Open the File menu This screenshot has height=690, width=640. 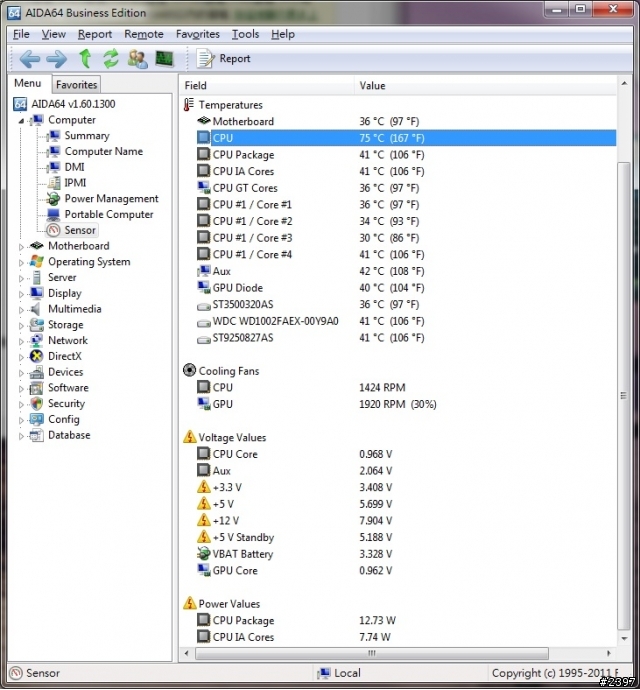click(21, 34)
